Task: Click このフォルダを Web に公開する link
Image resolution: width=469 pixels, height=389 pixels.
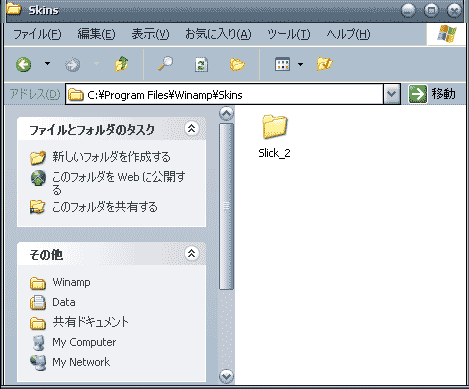Action: pyautogui.click(x=119, y=183)
